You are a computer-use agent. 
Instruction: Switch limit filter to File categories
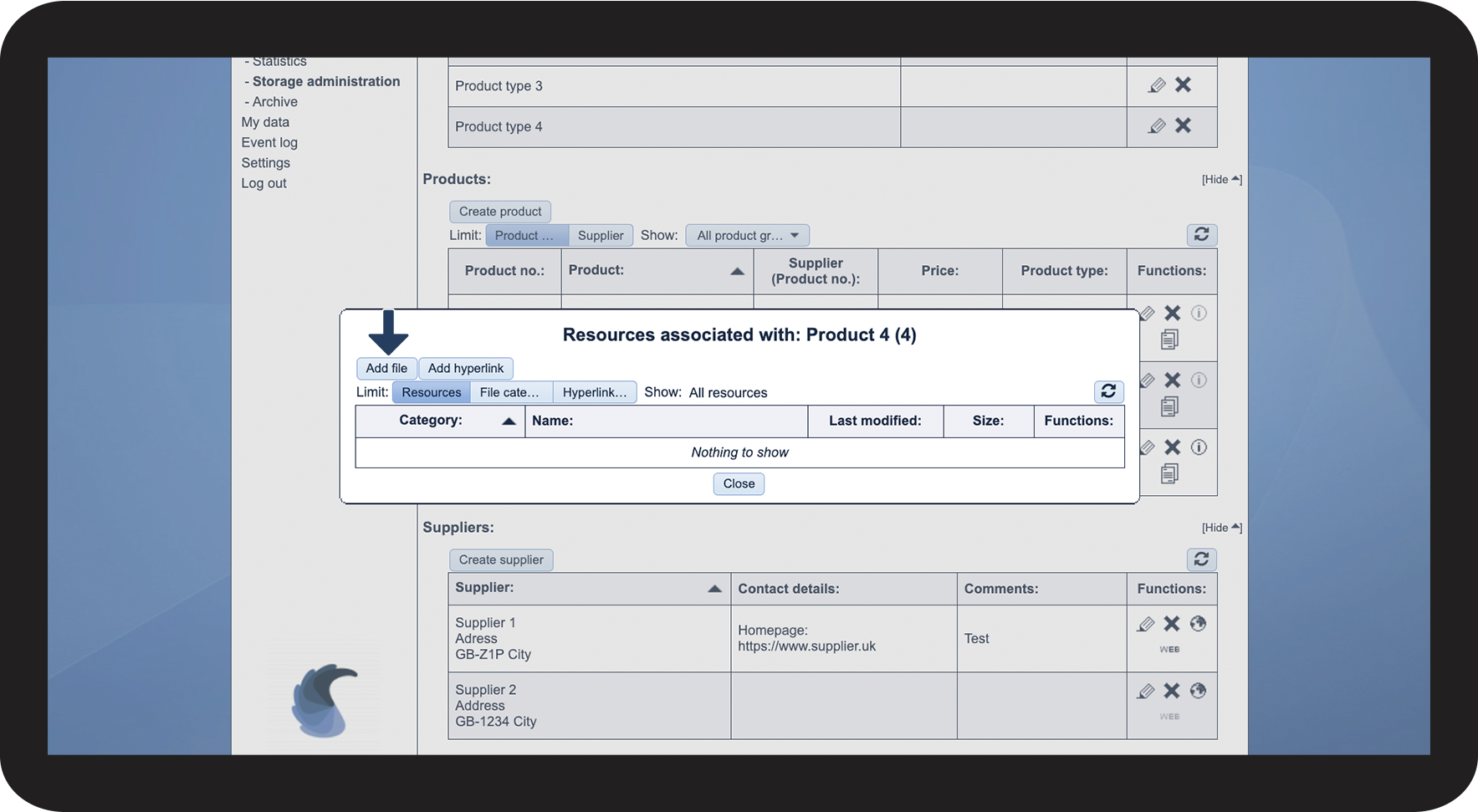point(509,392)
